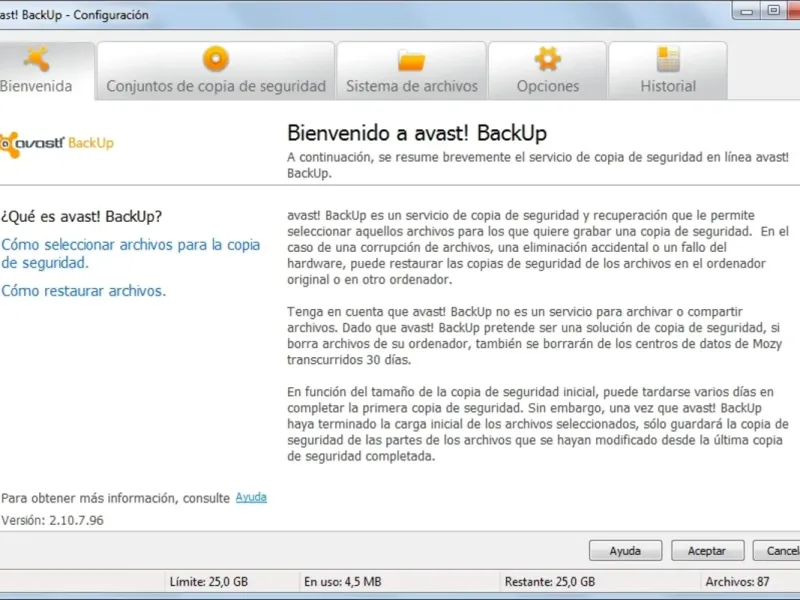Click the Bienvenida wrench icon
The image size is (800, 600).
(x=36, y=59)
